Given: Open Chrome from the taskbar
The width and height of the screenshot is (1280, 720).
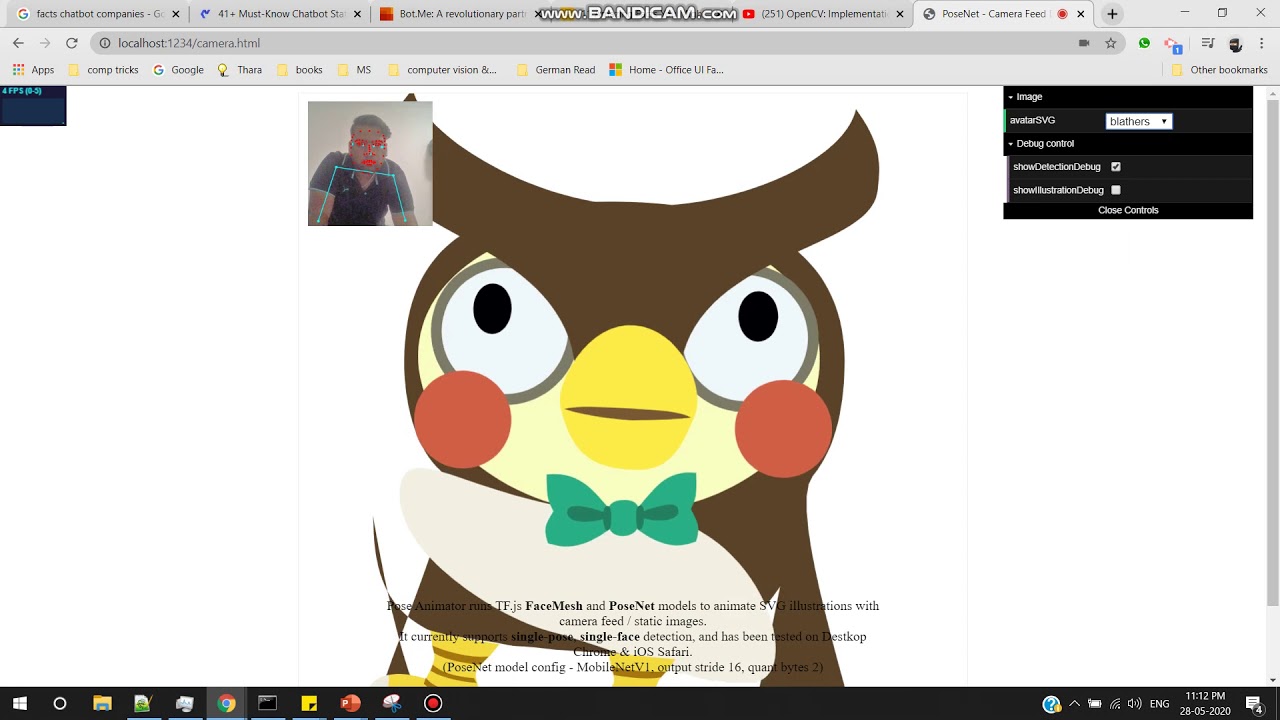Looking at the screenshot, I should tap(226, 703).
